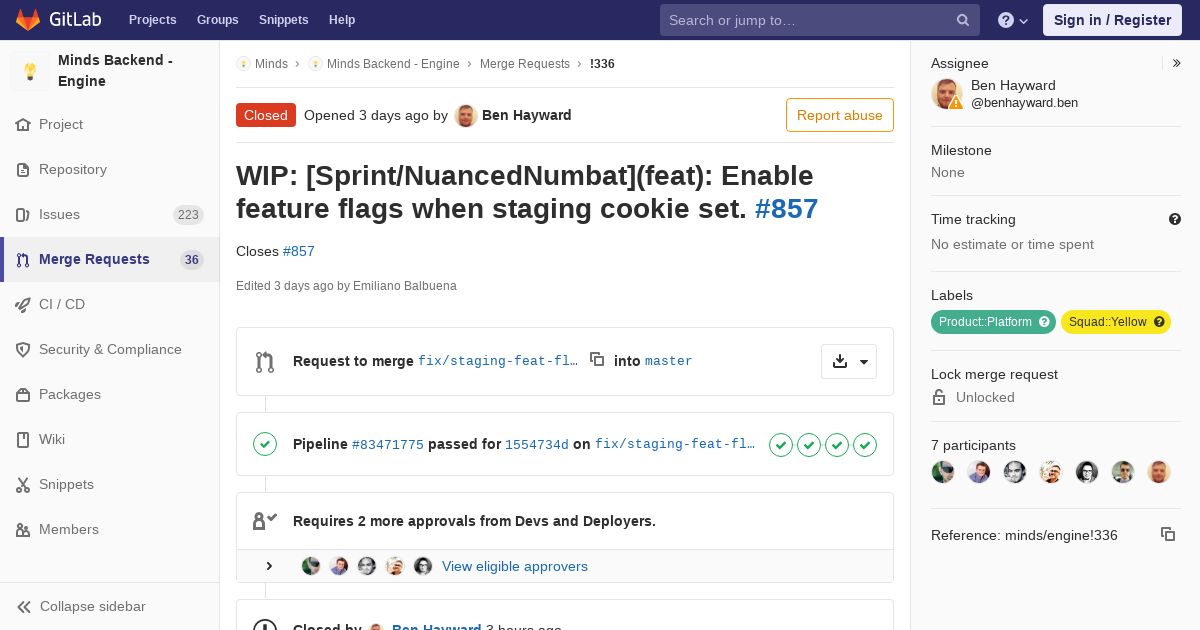Collapse sidebar
This screenshot has width=1200, height=630.
(110, 606)
